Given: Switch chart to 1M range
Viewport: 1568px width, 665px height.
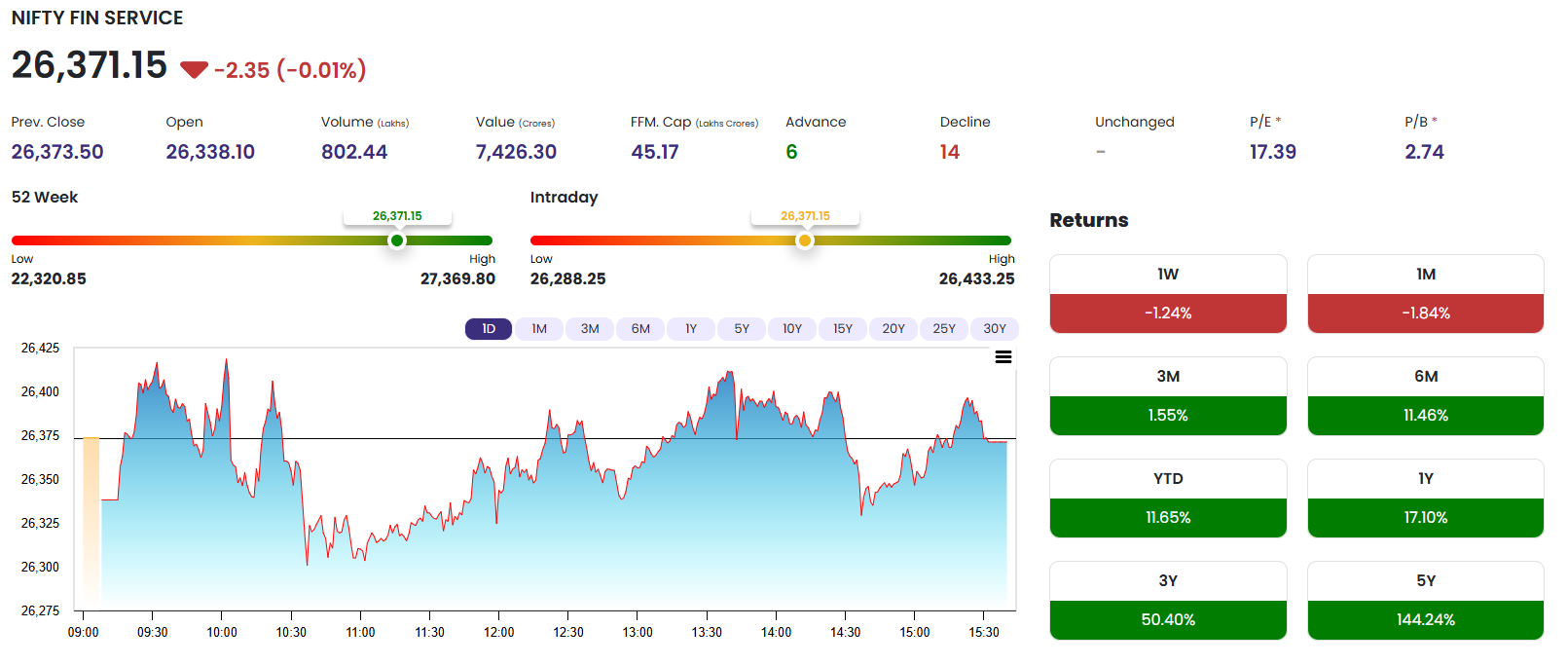Looking at the screenshot, I should (x=539, y=329).
